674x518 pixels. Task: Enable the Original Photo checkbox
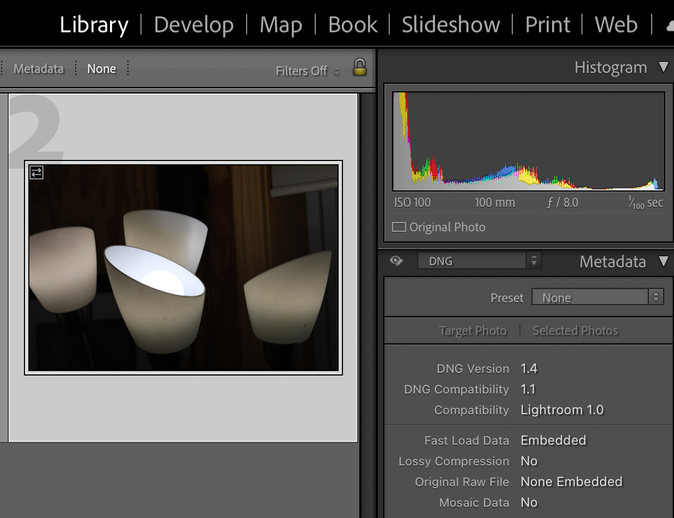click(x=399, y=227)
